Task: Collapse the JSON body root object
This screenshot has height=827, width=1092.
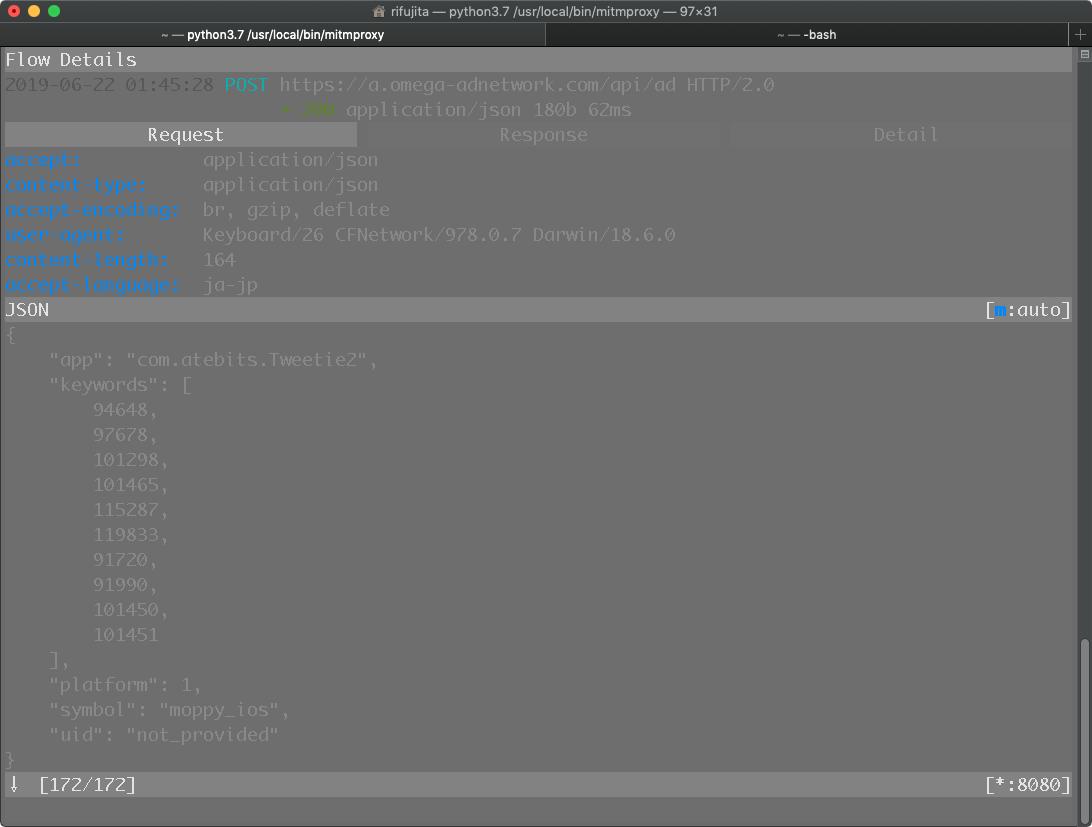Action: (x=8, y=334)
